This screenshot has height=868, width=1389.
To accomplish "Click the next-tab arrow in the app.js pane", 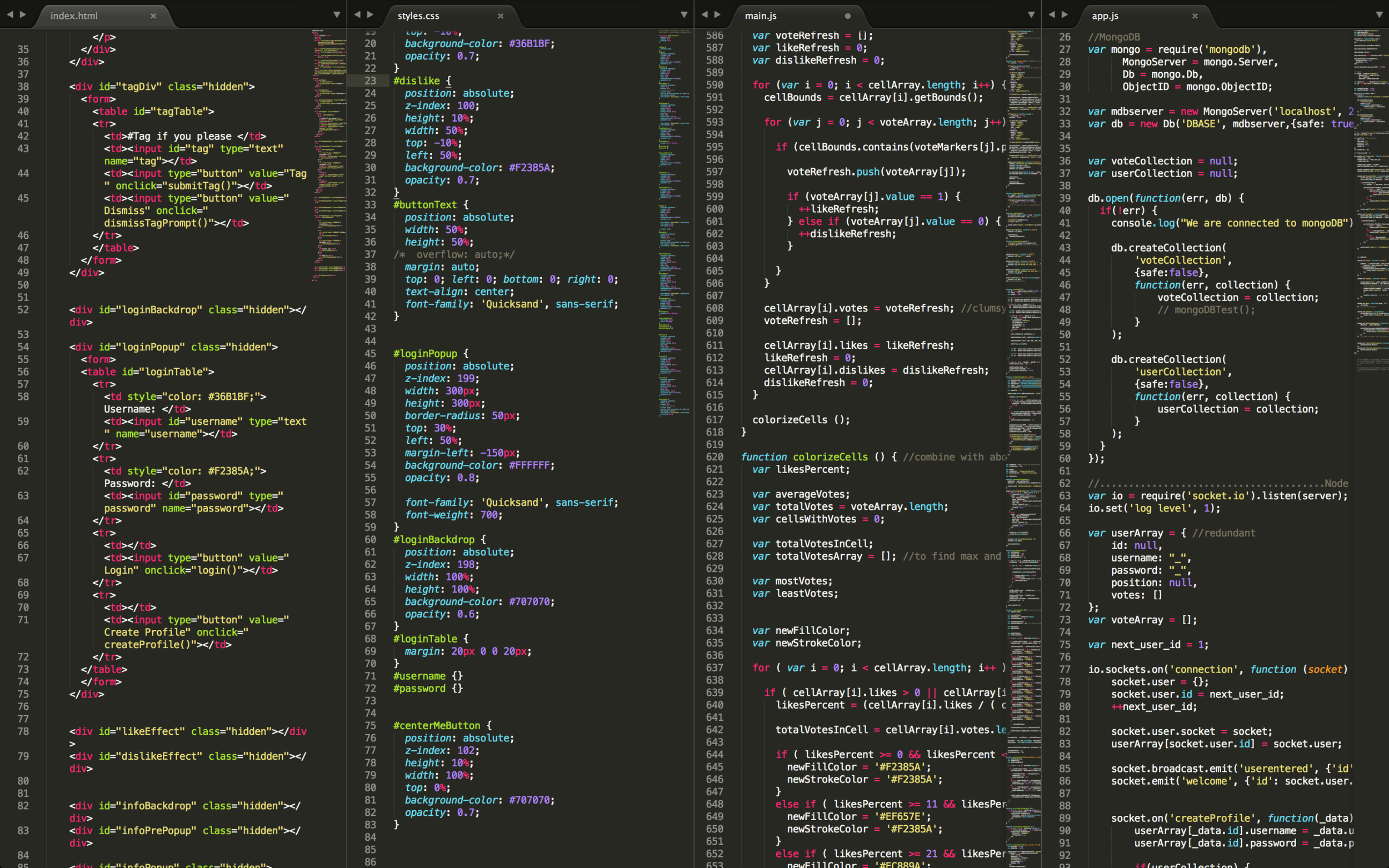I will click(1065, 14).
